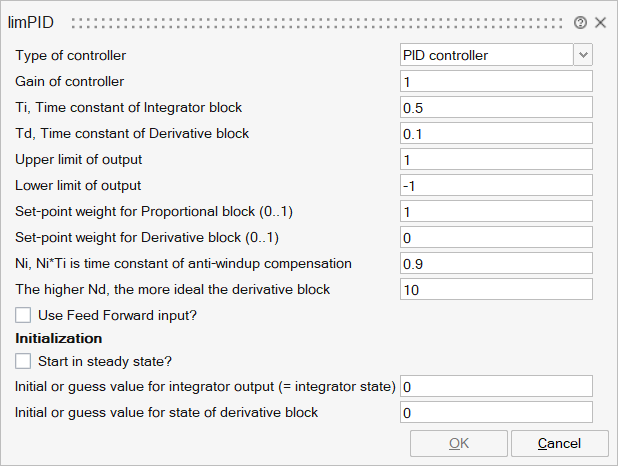This screenshot has width=618, height=466.
Task: Edit the Nd derivative block value field
Action: point(496,290)
